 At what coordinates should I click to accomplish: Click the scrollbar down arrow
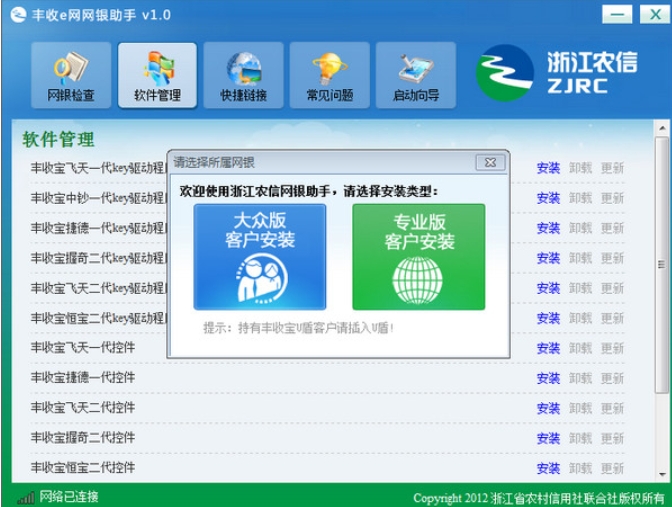pos(662,474)
